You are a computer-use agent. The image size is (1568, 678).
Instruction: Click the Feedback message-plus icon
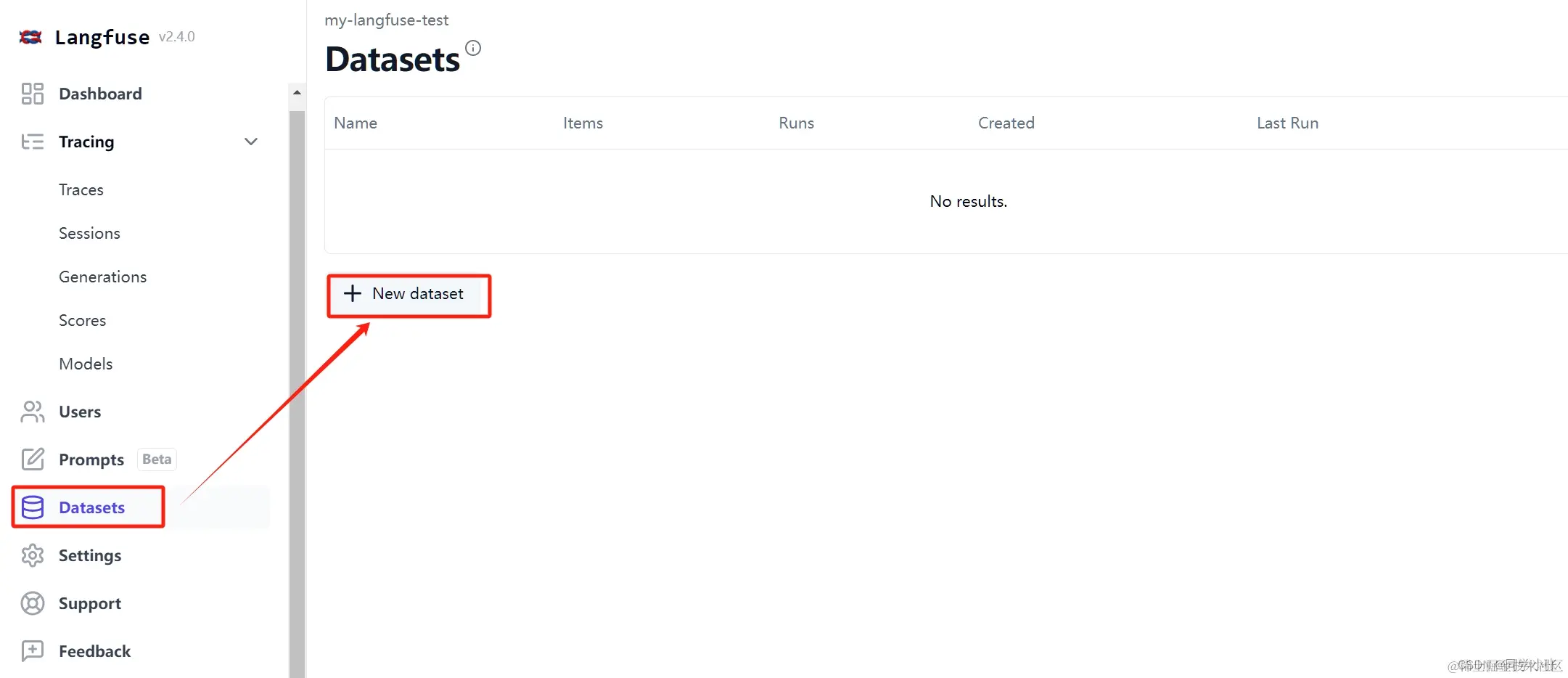(x=33, y=651)
